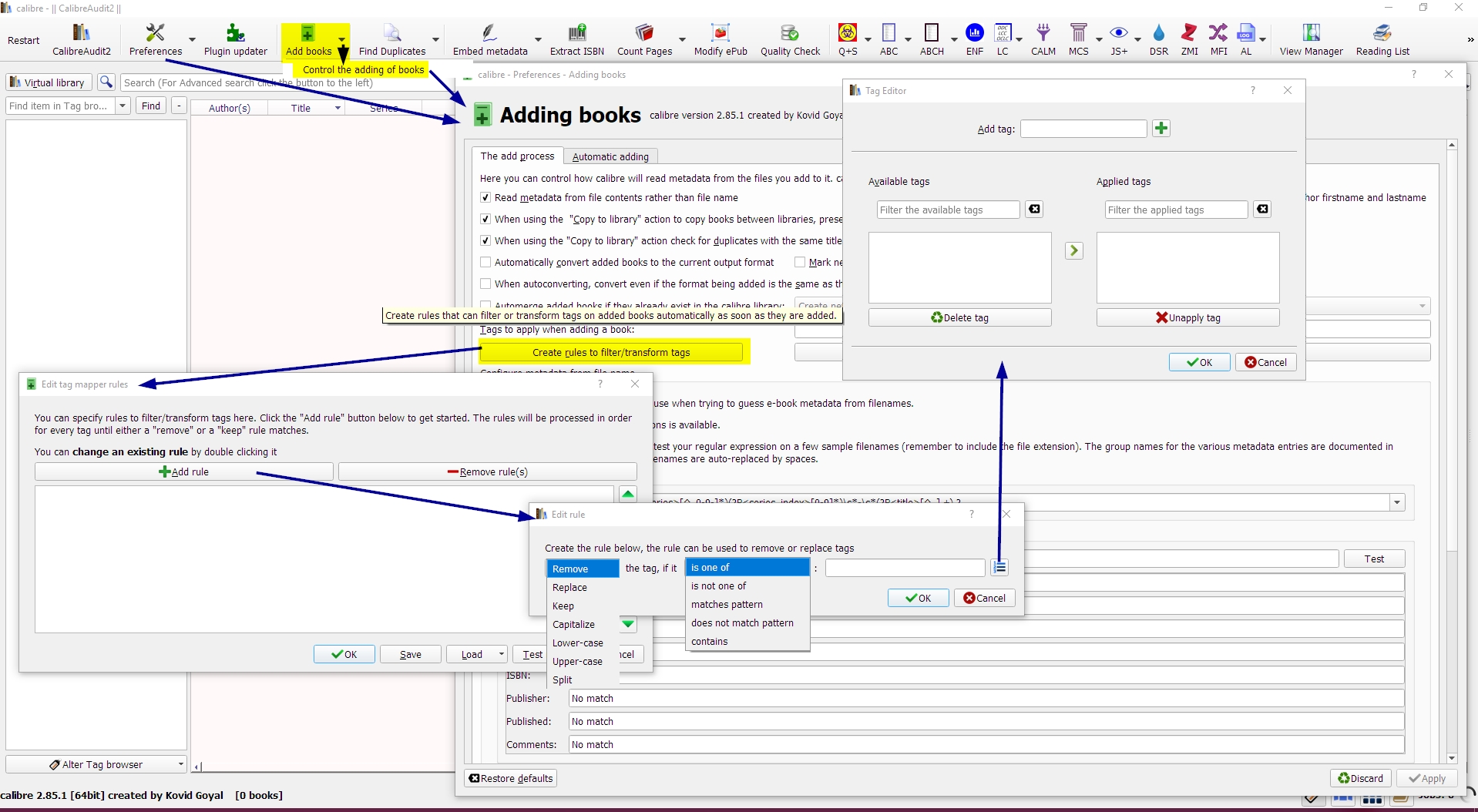Screen dimensions: 1478x812
Task: Click the Filter the available tags field
Action: (x=948, y=210)
